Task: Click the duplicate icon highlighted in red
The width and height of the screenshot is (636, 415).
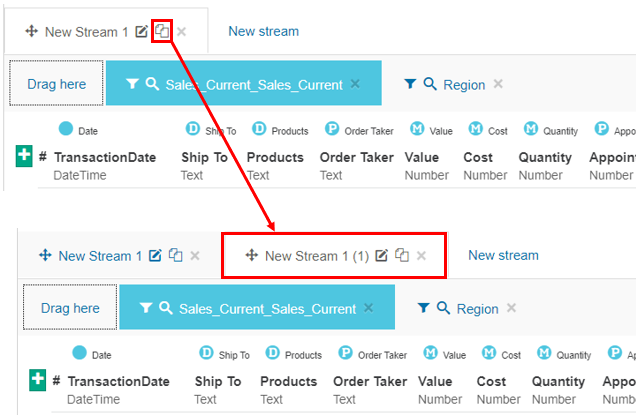Action: 162,32
